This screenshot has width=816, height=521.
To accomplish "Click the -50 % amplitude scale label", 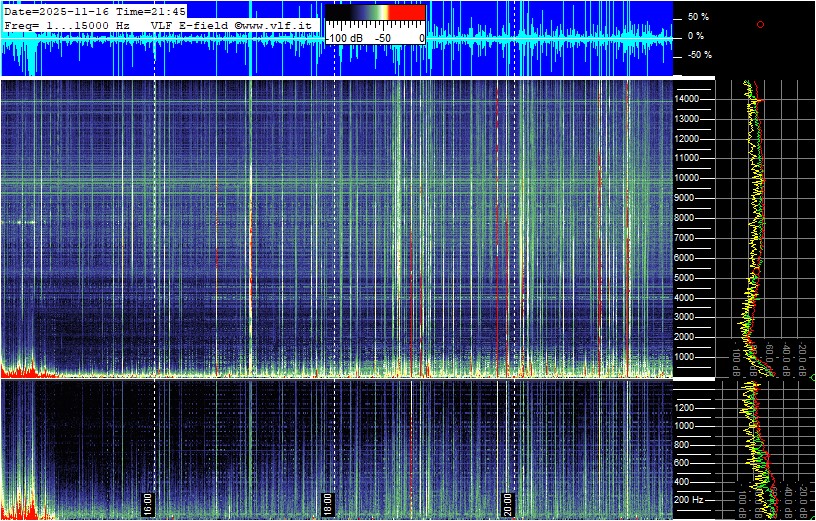I will (699, 55).
